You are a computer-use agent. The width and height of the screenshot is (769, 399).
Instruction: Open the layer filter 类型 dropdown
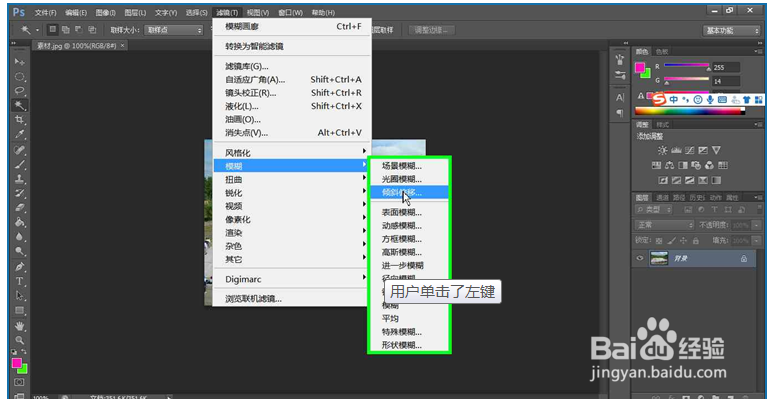[x=654, y=210]
